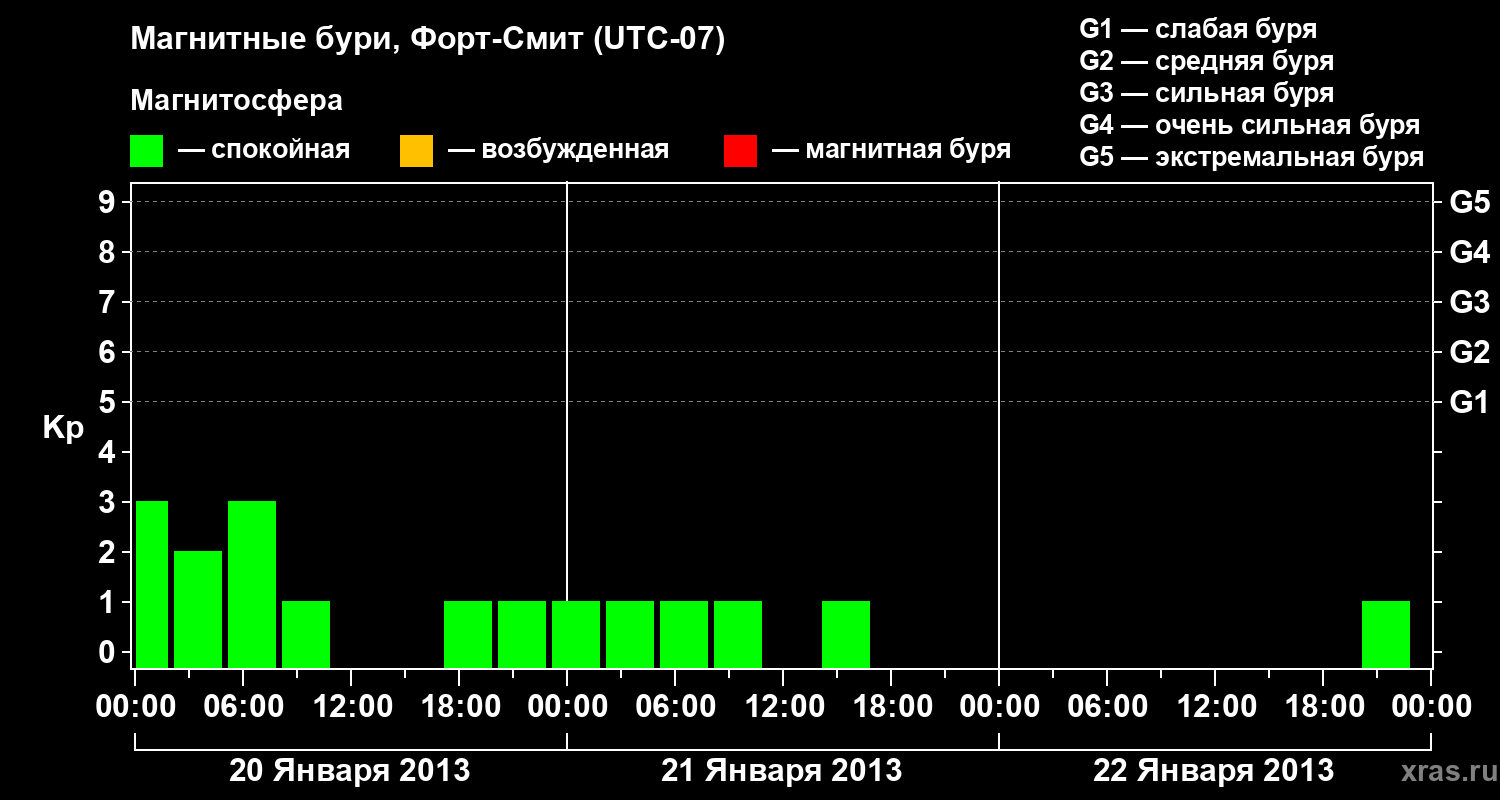Select the chart title 'Магнитные бури, Форт-Смит (UTC-07)'
The height and width of the screenshot is (800, 1500).
point(427,40)
